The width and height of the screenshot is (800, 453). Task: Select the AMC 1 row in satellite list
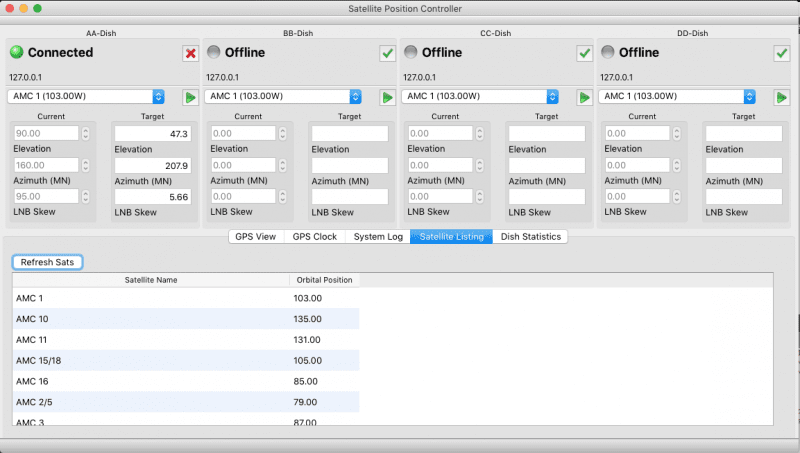pos(186,298)
